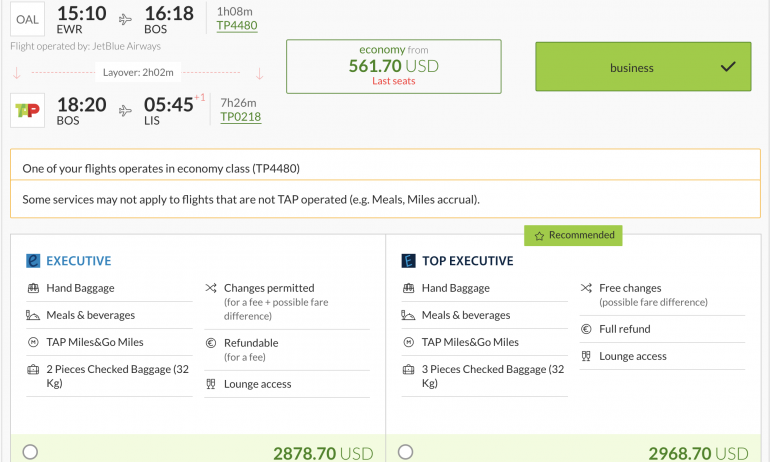Open flight number TP4480 details
This screenshot has width=770, height=462.
[x=239, y=26]
